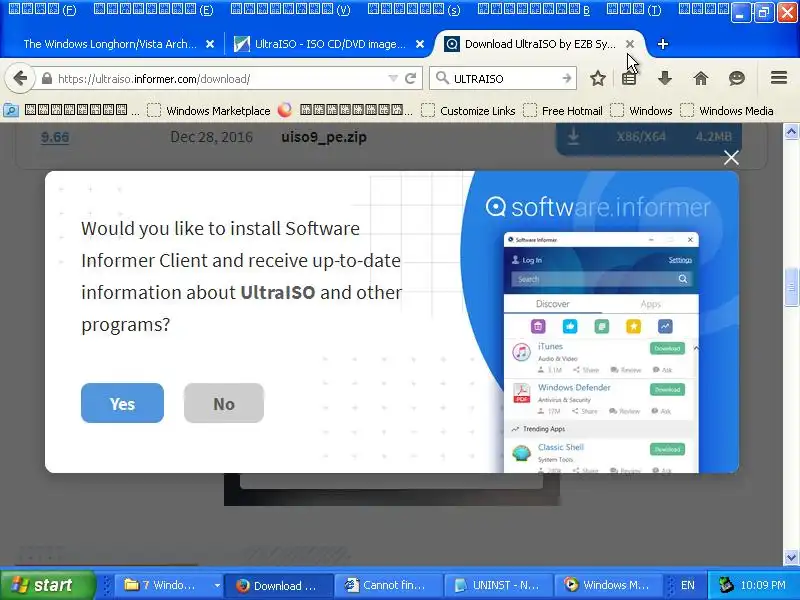Show bookmarks list icon
This screenshot has height=600, width=800.
[629, 79]
